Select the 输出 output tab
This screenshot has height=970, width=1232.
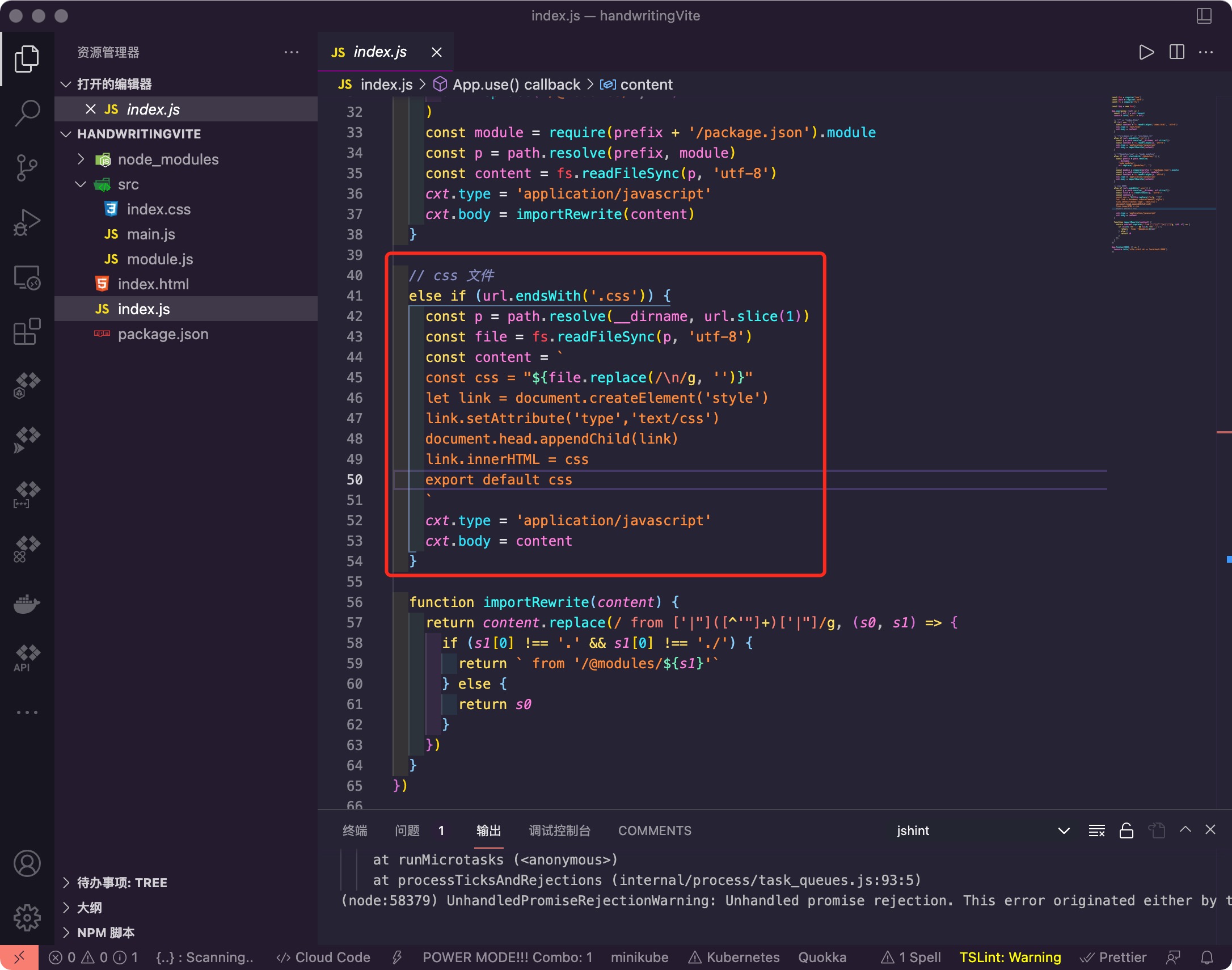pyautogui.click(x=488, y=830)
